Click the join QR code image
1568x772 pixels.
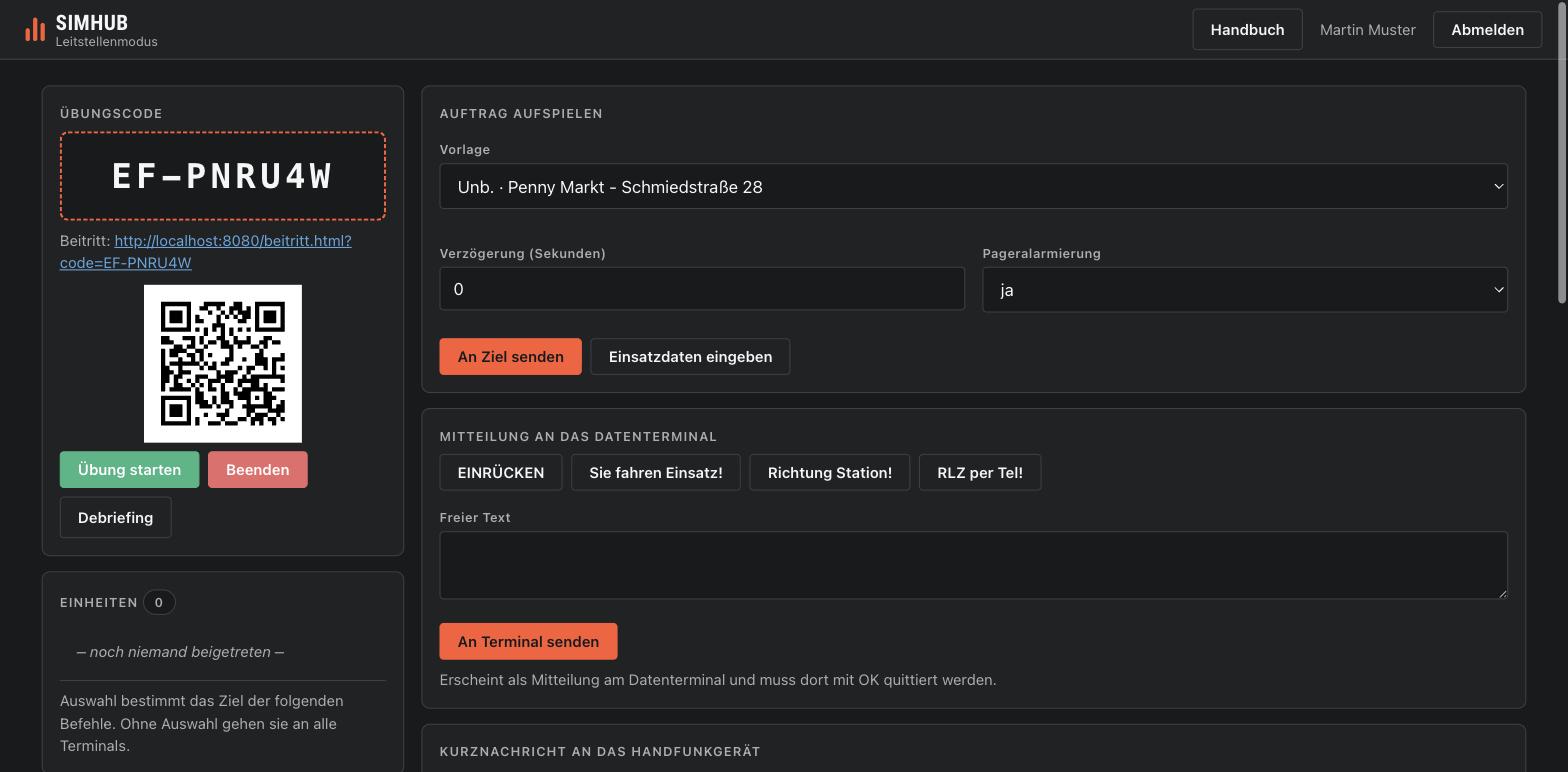click(x=223, y=364)
